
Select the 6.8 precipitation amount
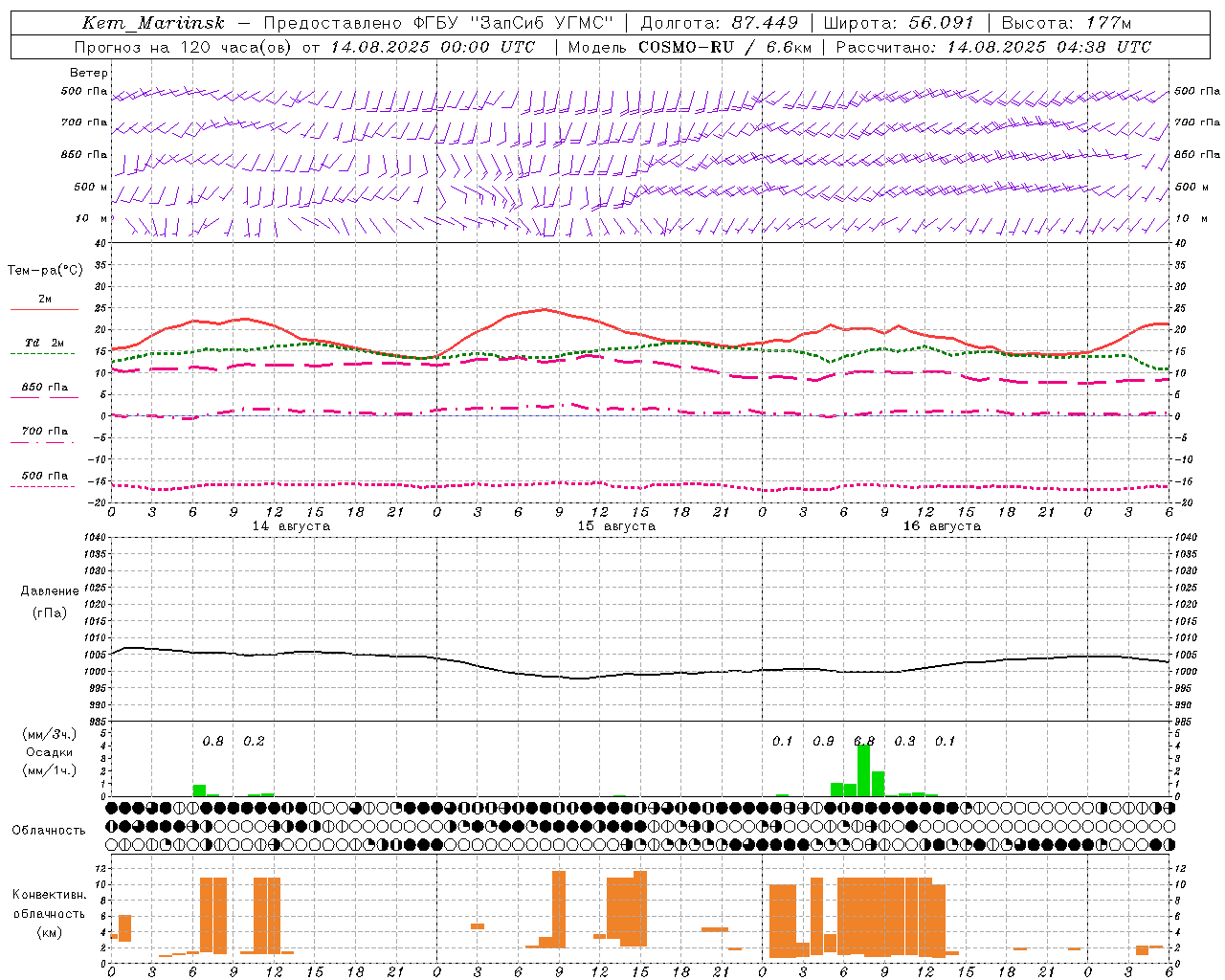click(x=864, y=742)
